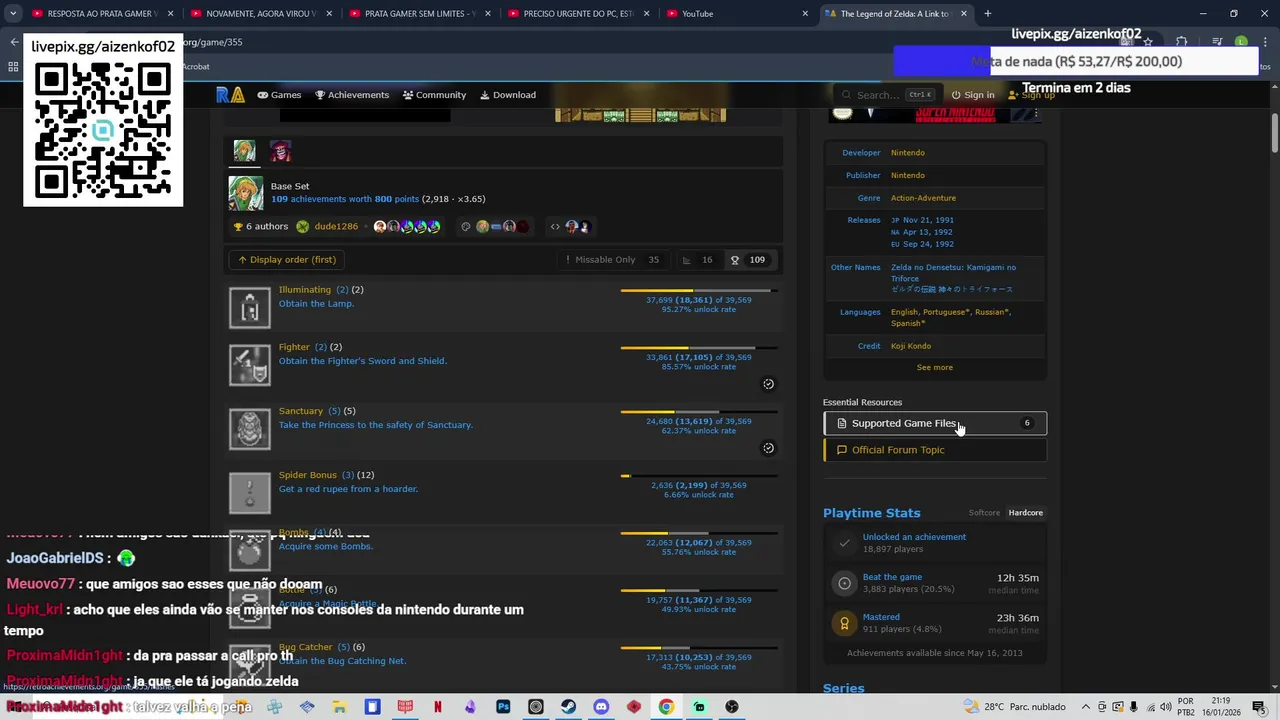Click the Action-Adventure genre link
Screen dimensions: 1280x720
(923, 198)
